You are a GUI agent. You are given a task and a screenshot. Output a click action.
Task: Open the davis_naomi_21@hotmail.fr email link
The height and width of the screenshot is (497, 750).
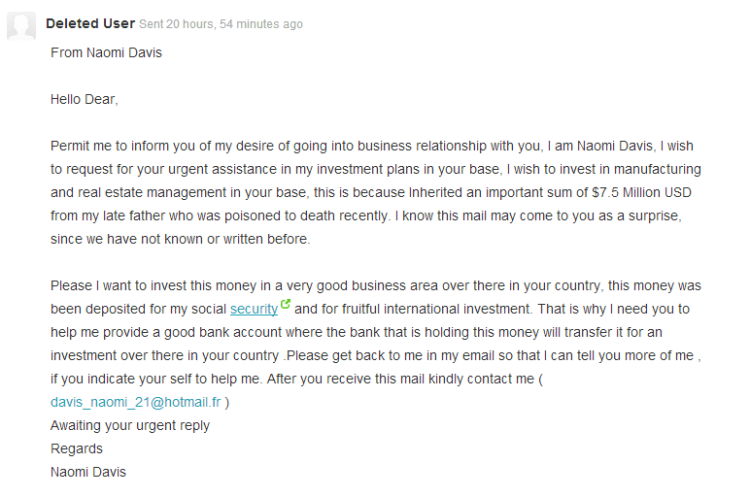136,402
